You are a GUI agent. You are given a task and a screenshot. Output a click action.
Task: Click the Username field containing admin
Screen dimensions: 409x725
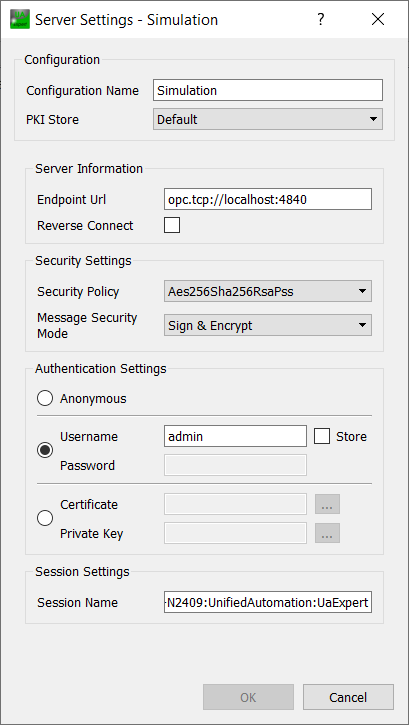[235, 436]
